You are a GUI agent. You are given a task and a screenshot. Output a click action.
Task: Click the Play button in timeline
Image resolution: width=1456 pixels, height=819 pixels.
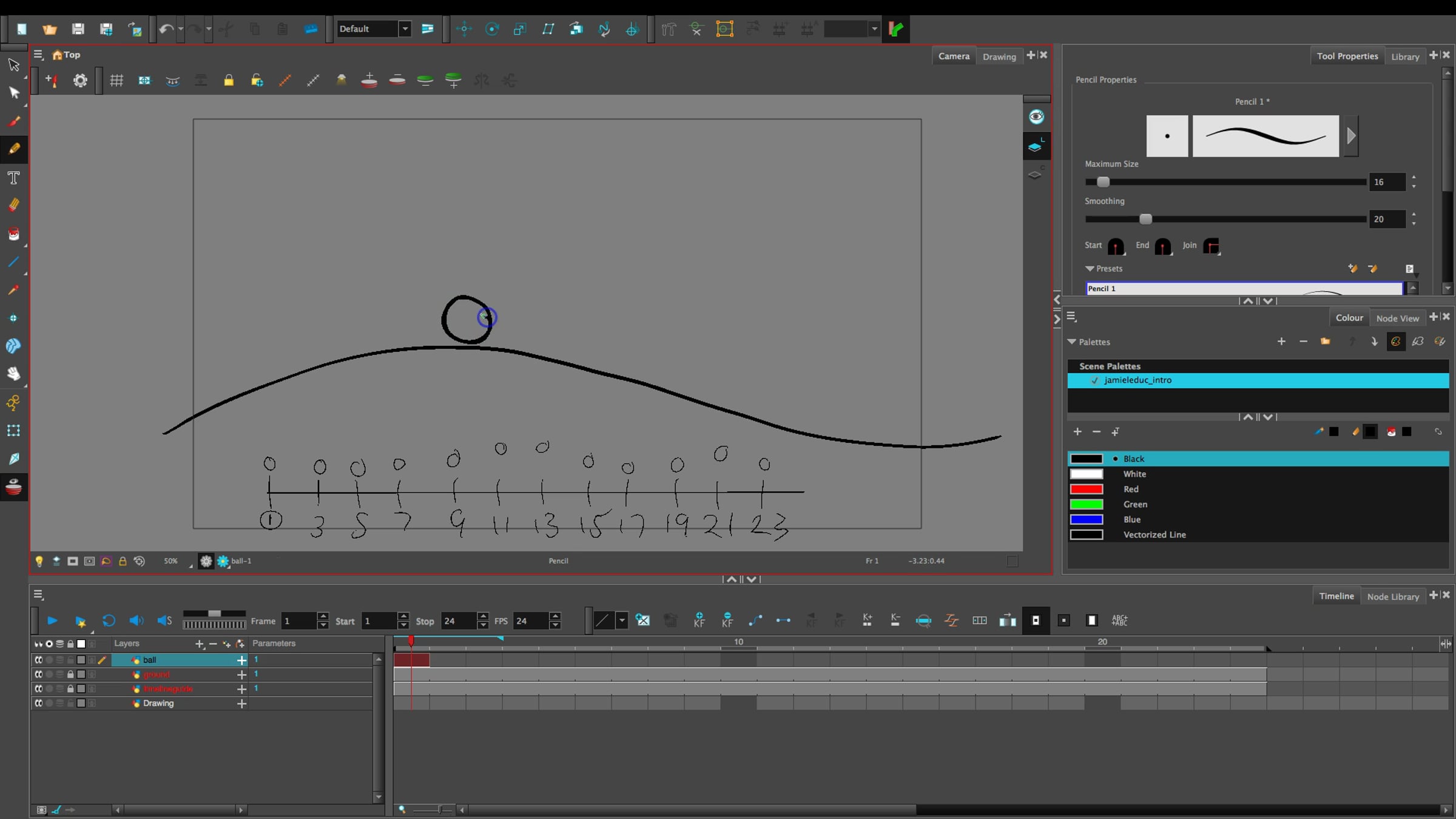pos(52,621)
